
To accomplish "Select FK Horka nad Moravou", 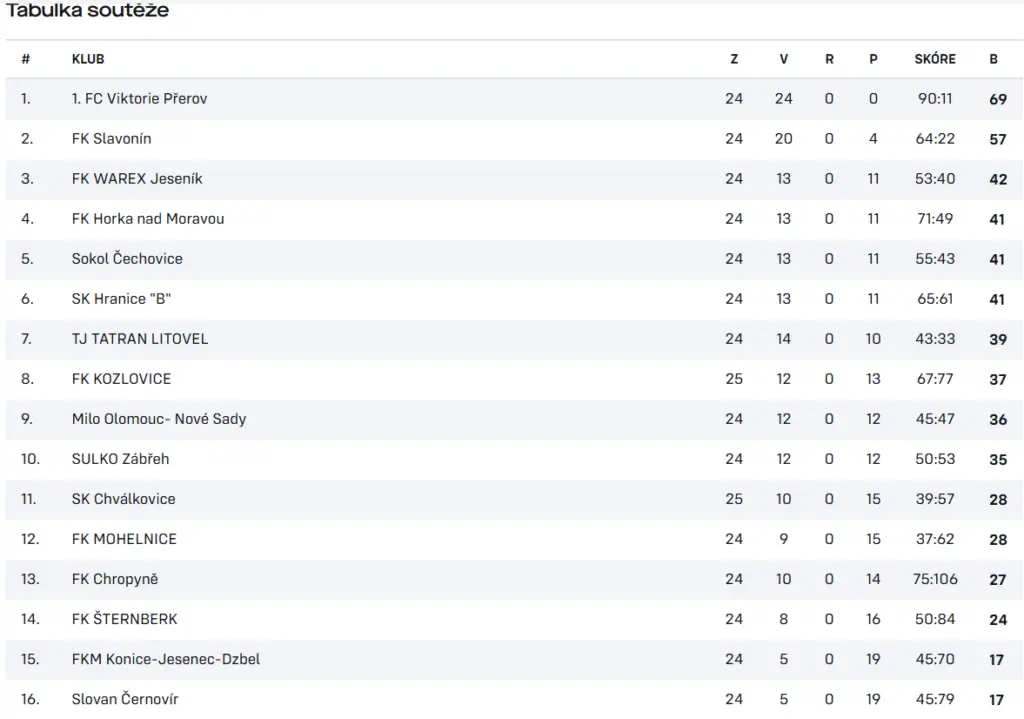I will (x=148, y=219).
